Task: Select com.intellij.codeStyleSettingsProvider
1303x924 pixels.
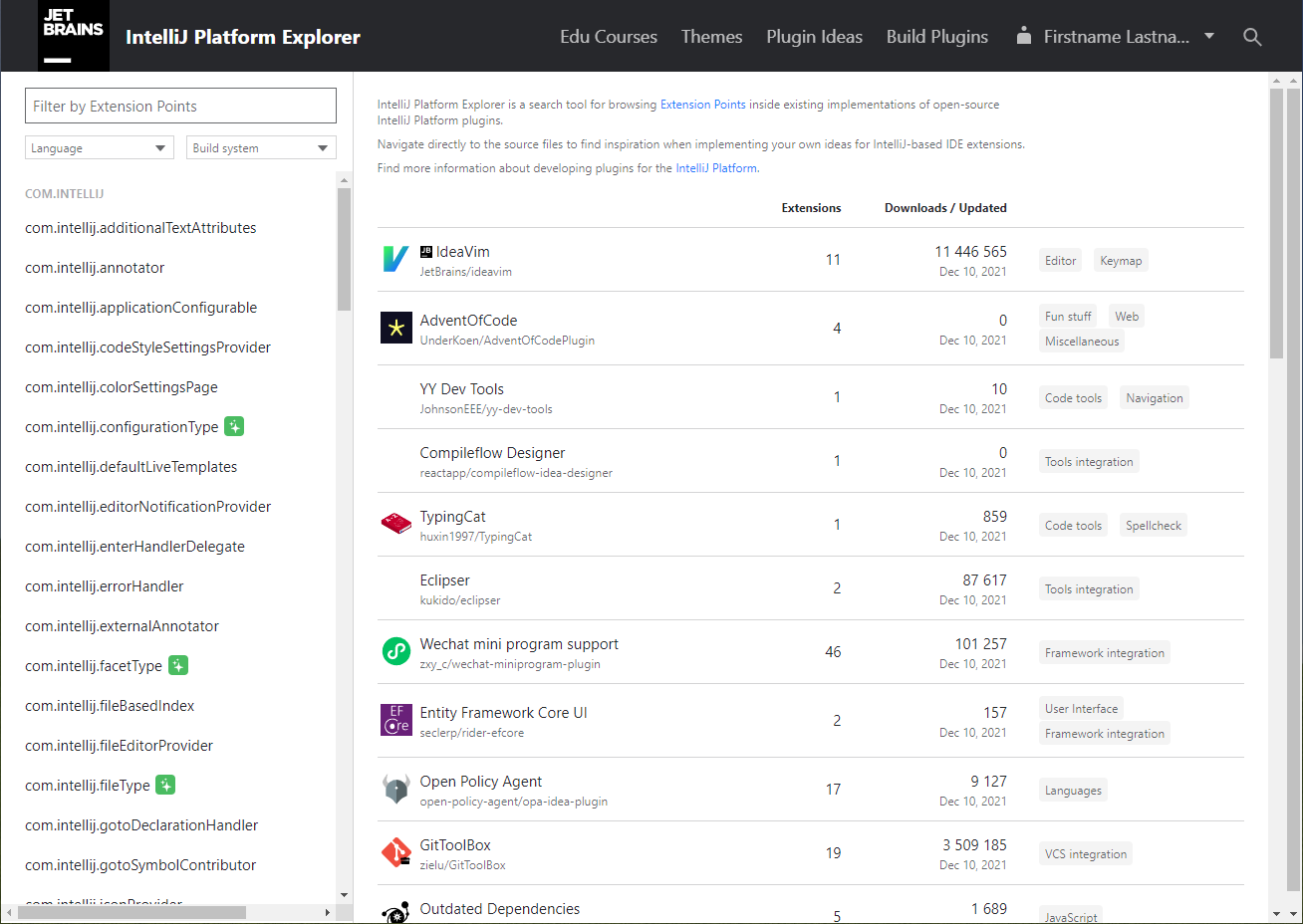Action: [147, 347]
